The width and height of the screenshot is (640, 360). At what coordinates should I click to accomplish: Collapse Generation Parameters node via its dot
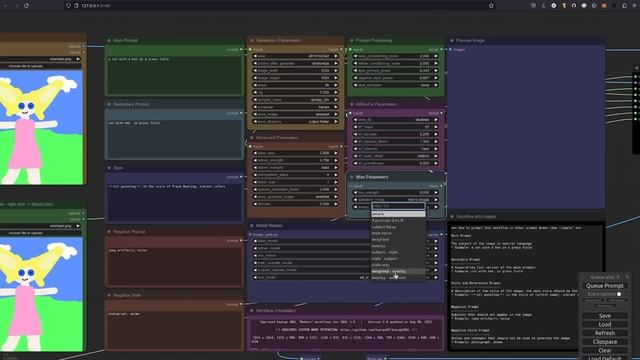251,40
